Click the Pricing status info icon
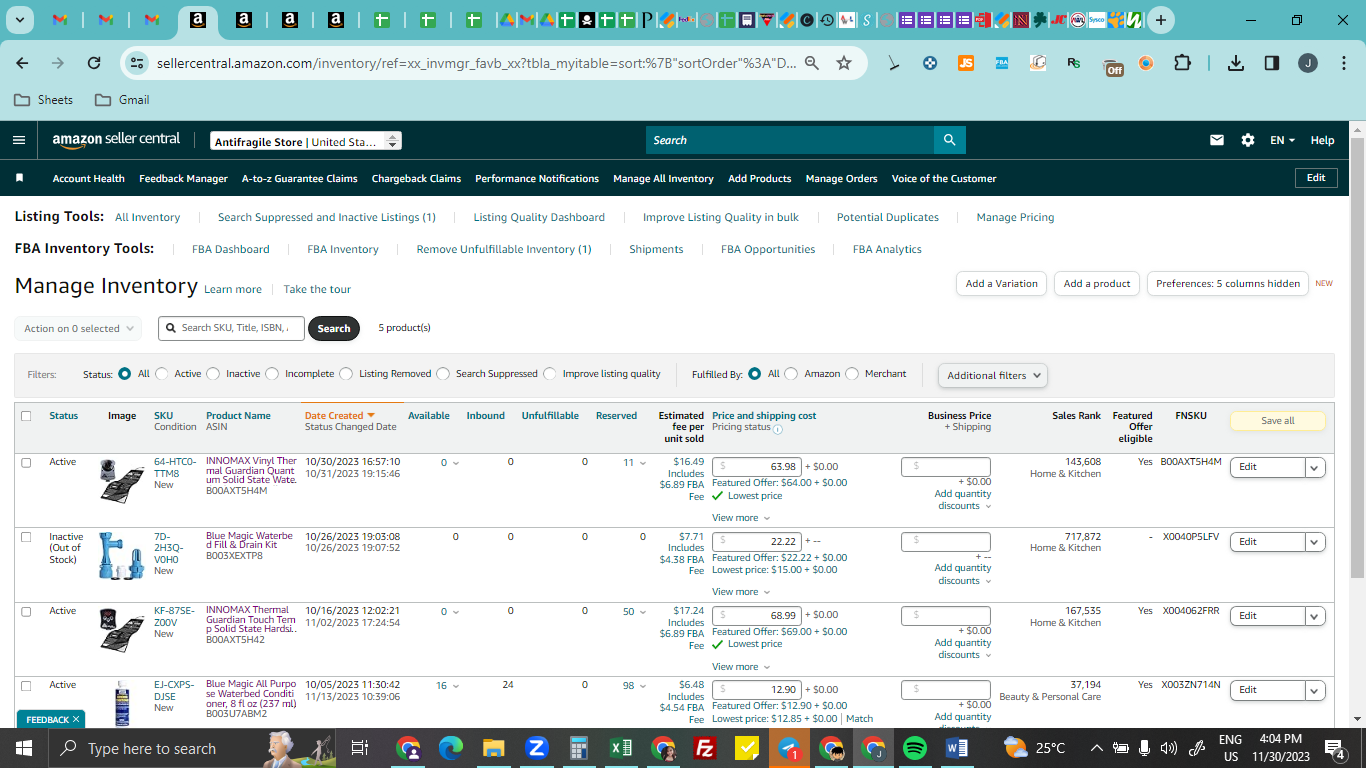 778,429
